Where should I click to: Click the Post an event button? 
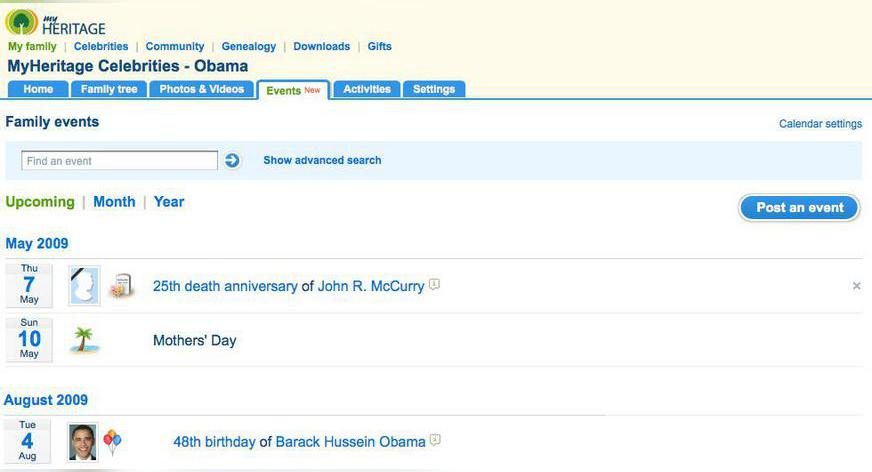(800, 208)
